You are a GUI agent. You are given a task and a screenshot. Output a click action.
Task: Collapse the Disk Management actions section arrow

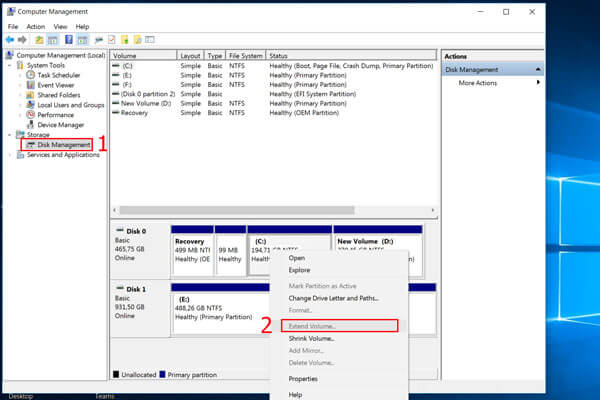coord(538,69)
